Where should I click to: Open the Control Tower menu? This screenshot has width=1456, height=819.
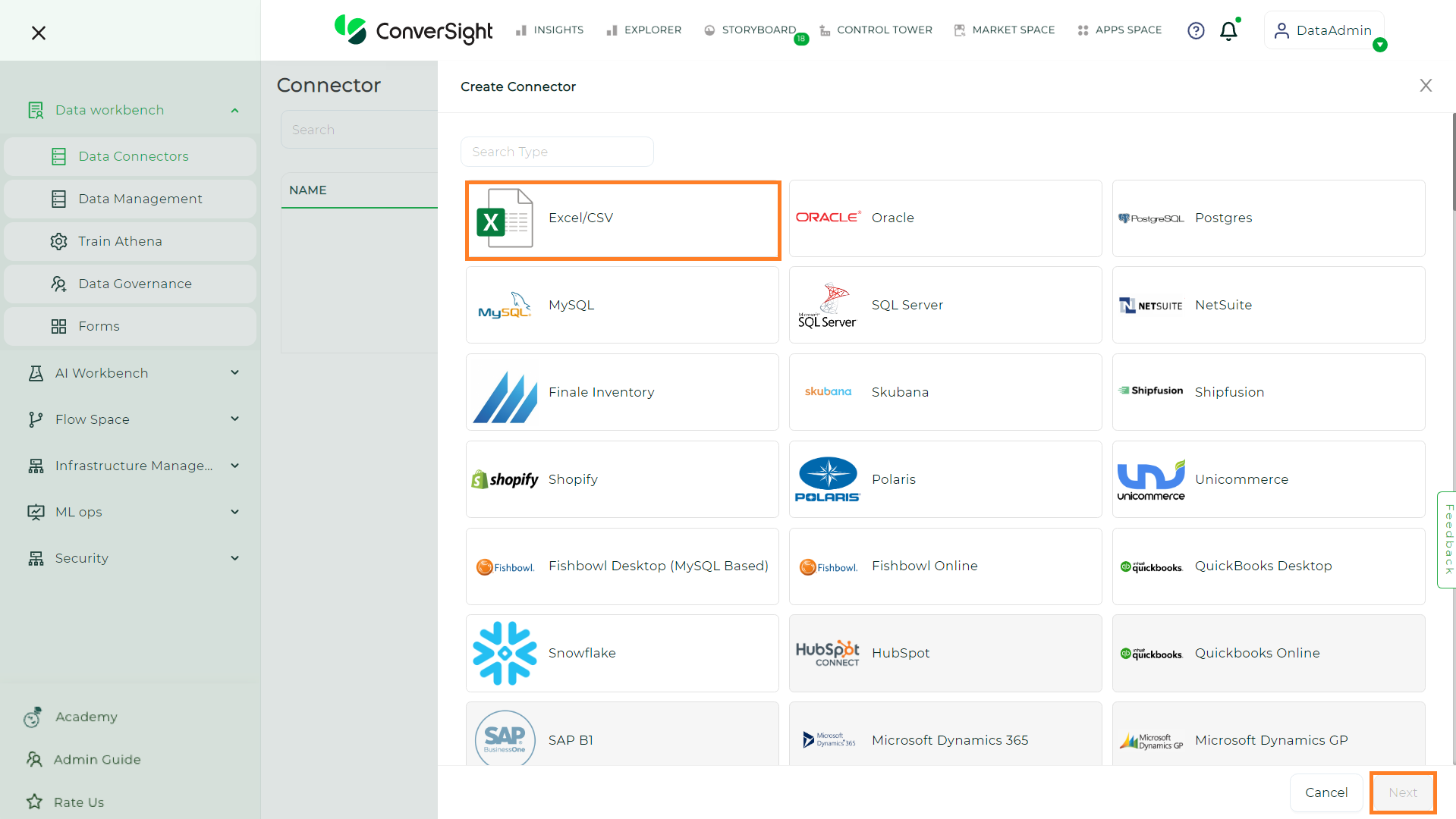pos(876,30)
